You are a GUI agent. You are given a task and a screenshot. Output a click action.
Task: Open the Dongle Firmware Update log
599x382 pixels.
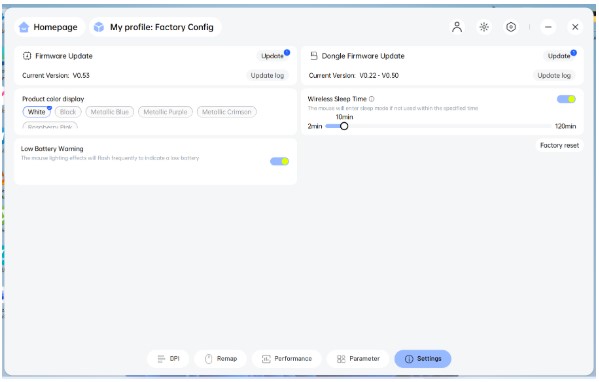pyautogui.click(x=554, y=76)
